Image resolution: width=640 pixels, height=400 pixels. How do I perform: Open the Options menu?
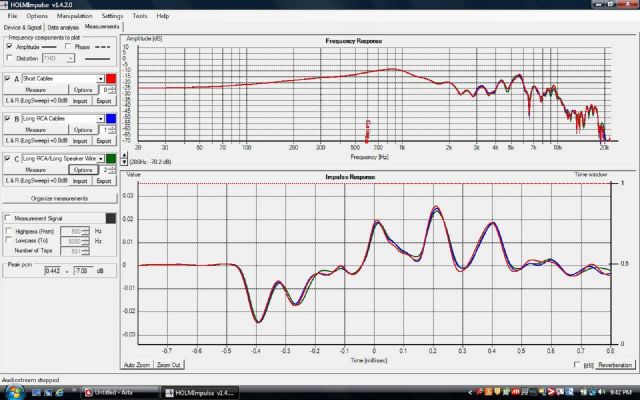pos(37,16)
